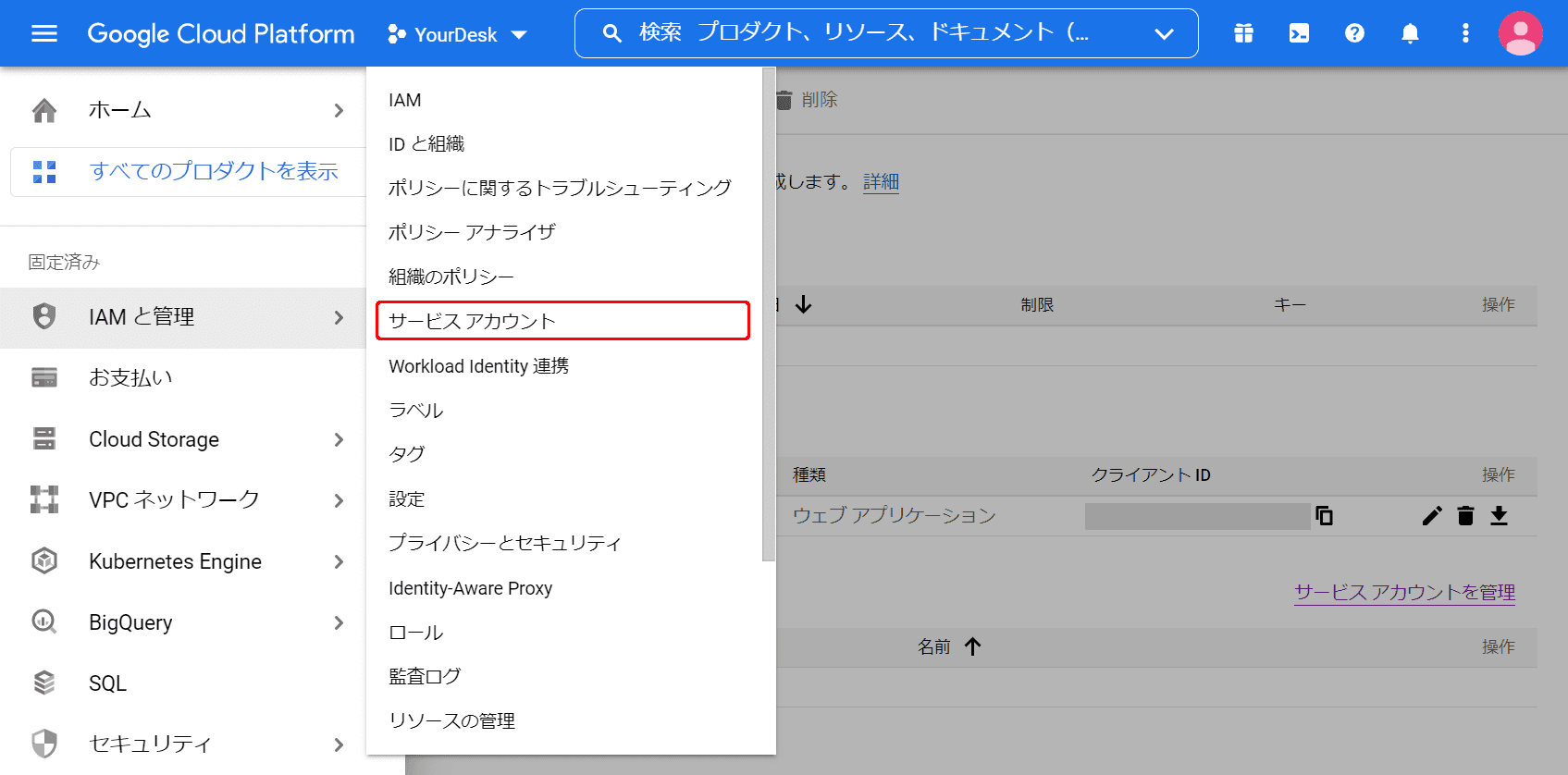Screen dimensions: 1568x775
Task: Click the Home house icon
Action: tap(44, 110)
